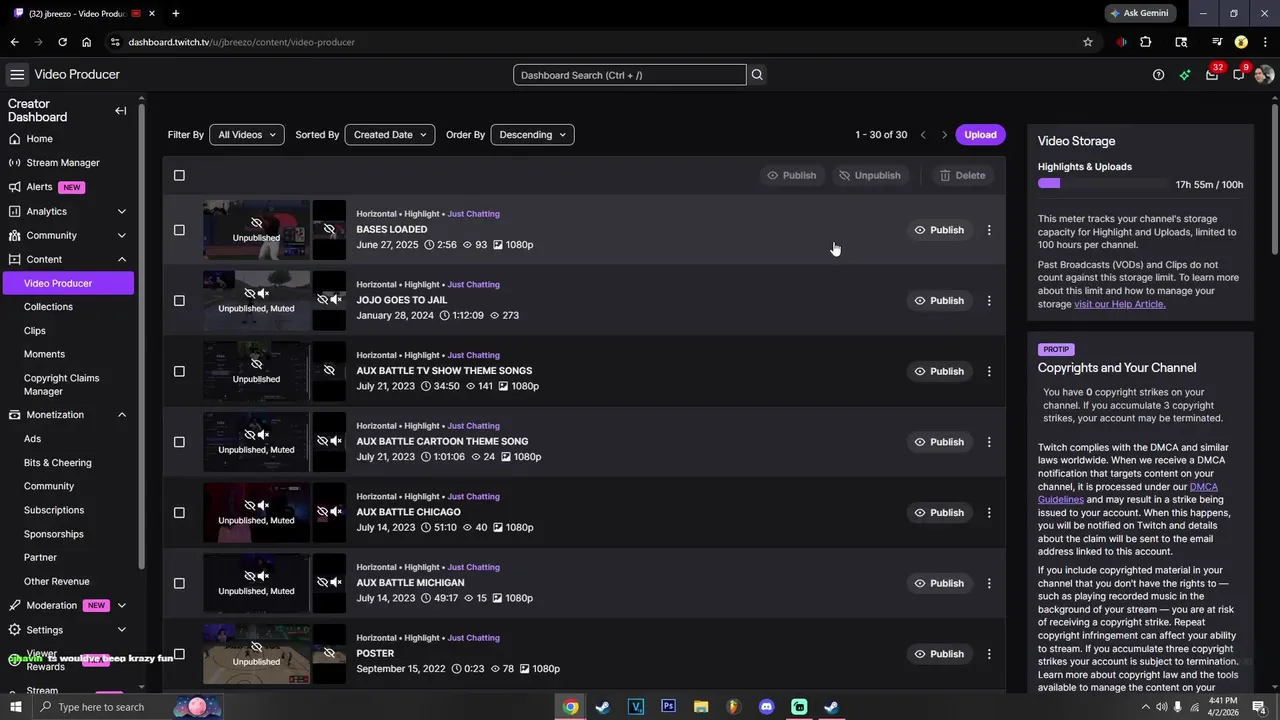Collapse the Monetization sidebar section
The image size is (1280, 720).
coord(122,415)
